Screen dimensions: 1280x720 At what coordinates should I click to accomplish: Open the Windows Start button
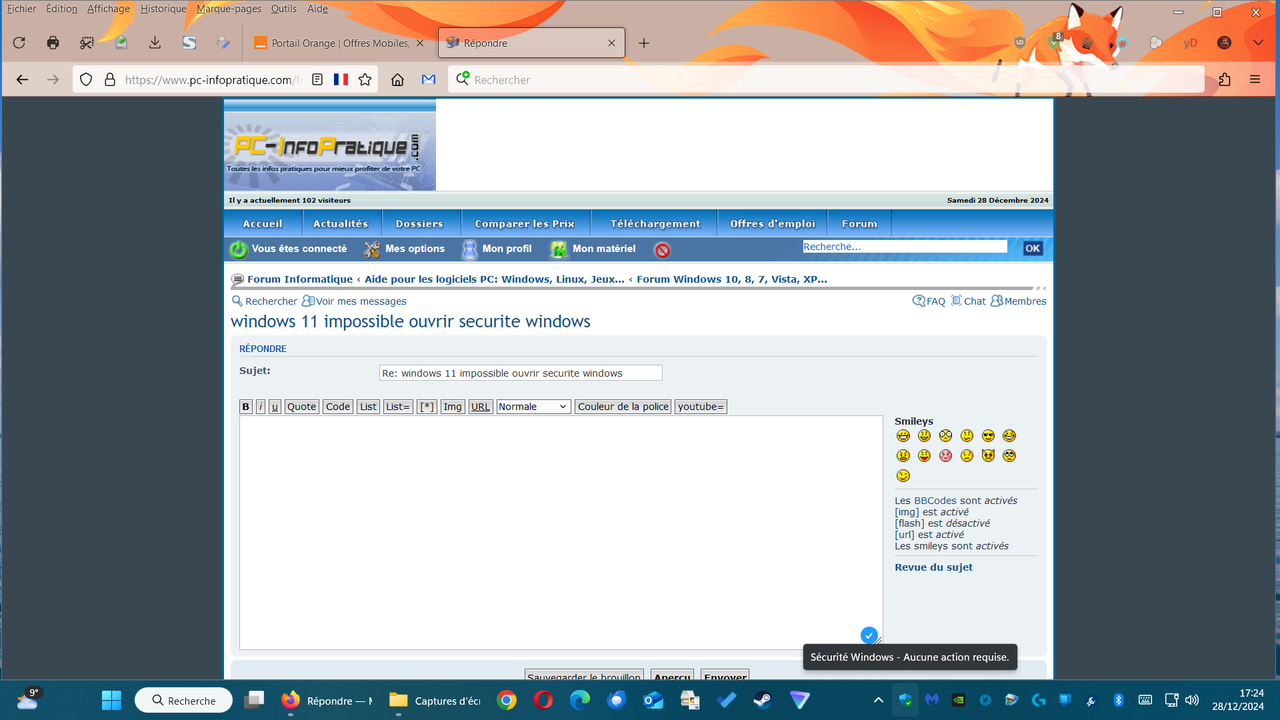coord(111,700)
